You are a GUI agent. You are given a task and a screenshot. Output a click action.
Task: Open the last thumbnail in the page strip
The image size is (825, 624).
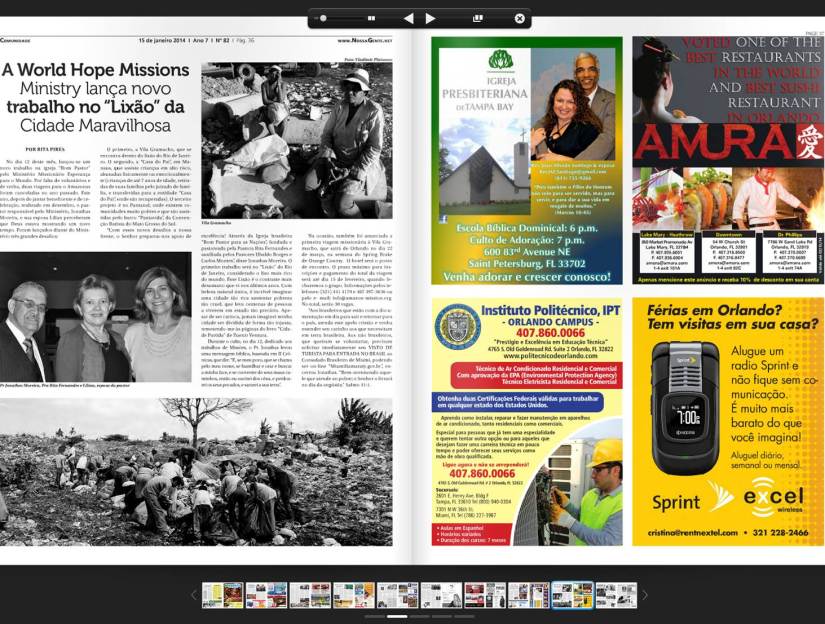(616, 596)
